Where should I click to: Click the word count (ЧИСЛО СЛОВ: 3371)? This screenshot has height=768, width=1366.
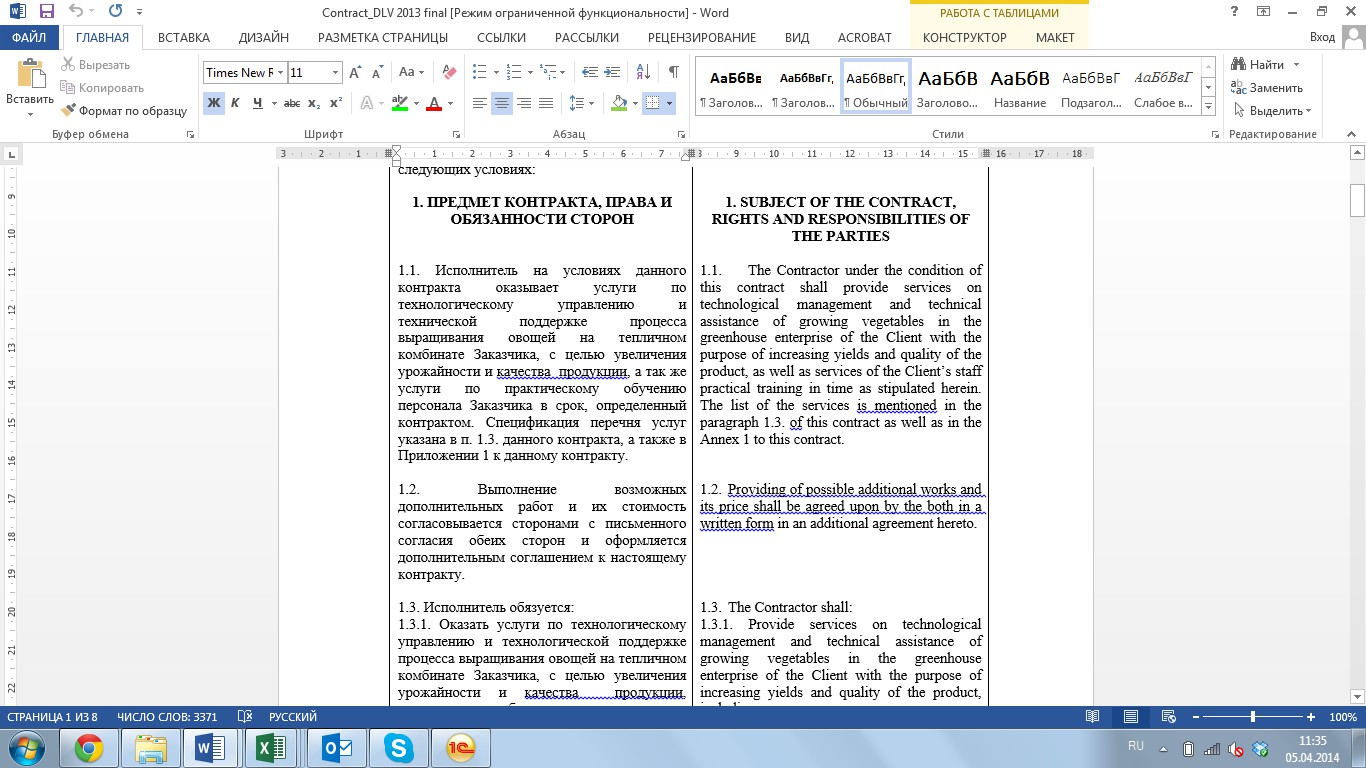(x=167, y=717)
